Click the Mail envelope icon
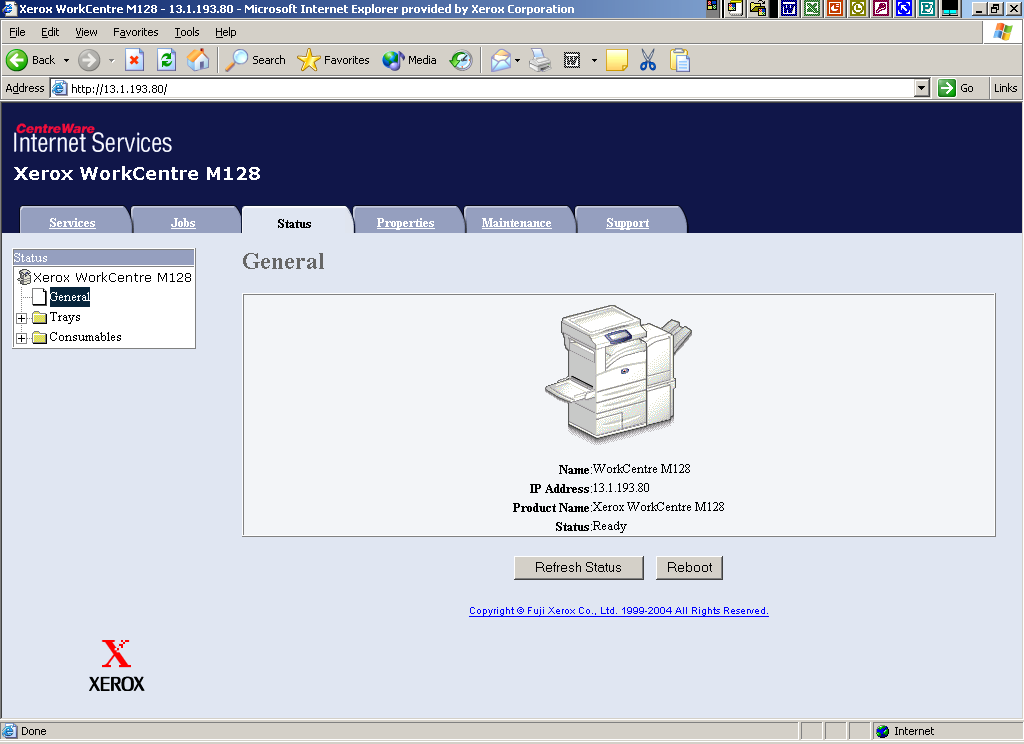The height and width of the screenshot is (744, 1024). click(500, 60)
